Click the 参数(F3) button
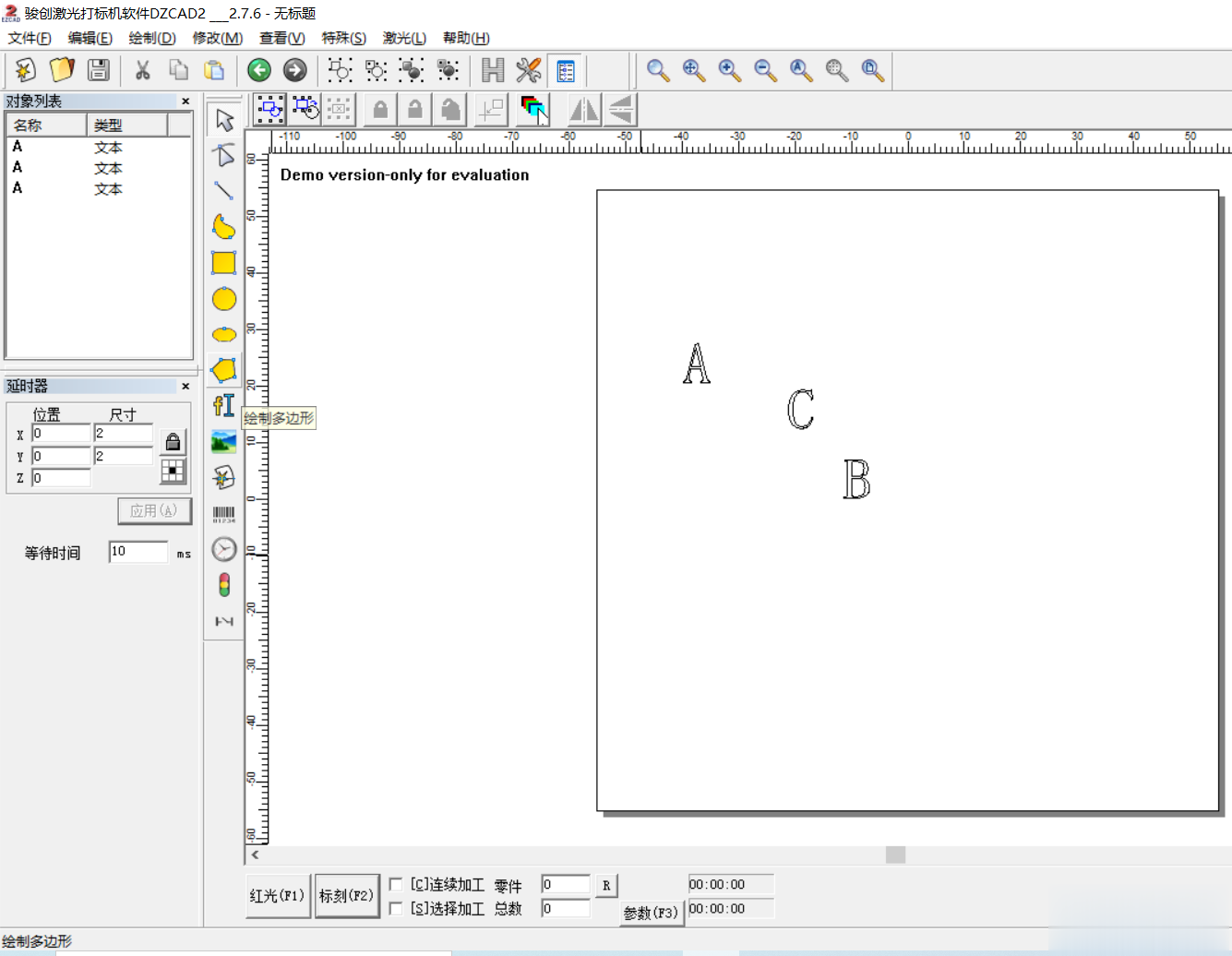 [651, 913]
